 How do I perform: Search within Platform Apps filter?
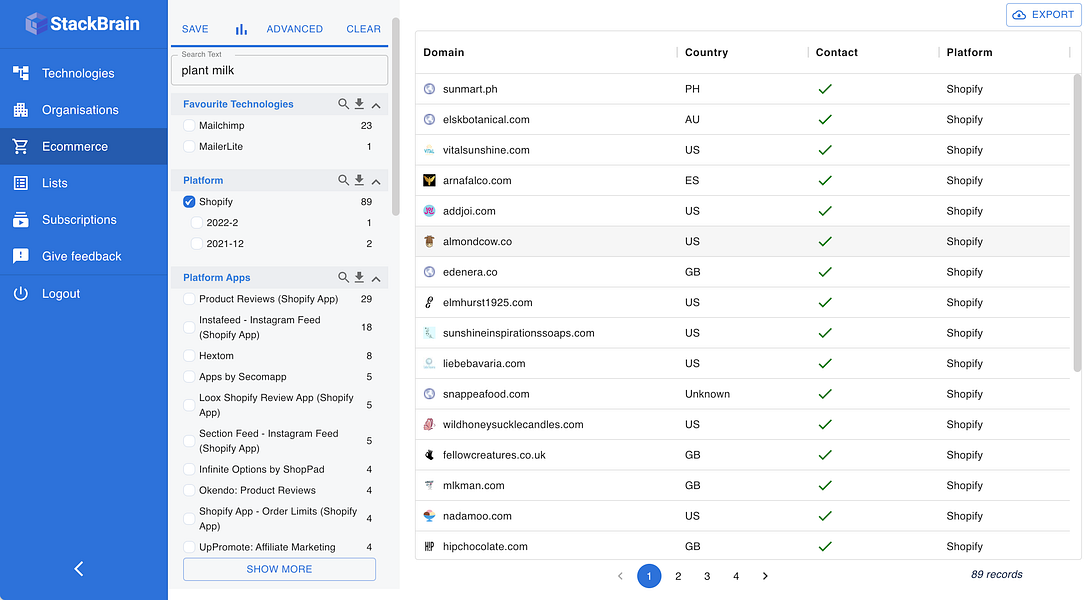(343, 277)
